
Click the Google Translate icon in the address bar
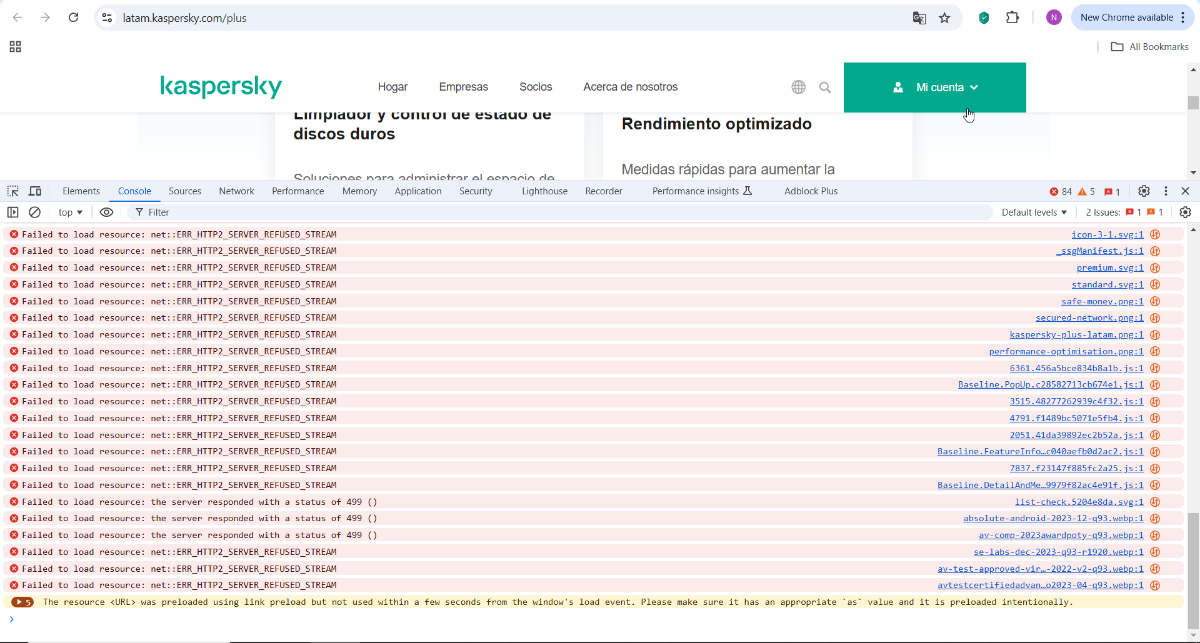[x=918, y=18]
